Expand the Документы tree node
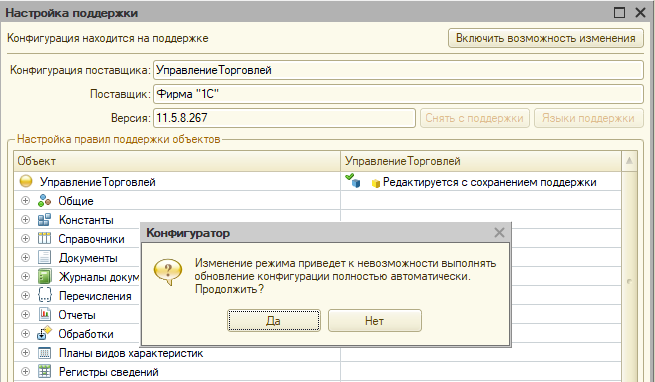 (x=25, y=257)
